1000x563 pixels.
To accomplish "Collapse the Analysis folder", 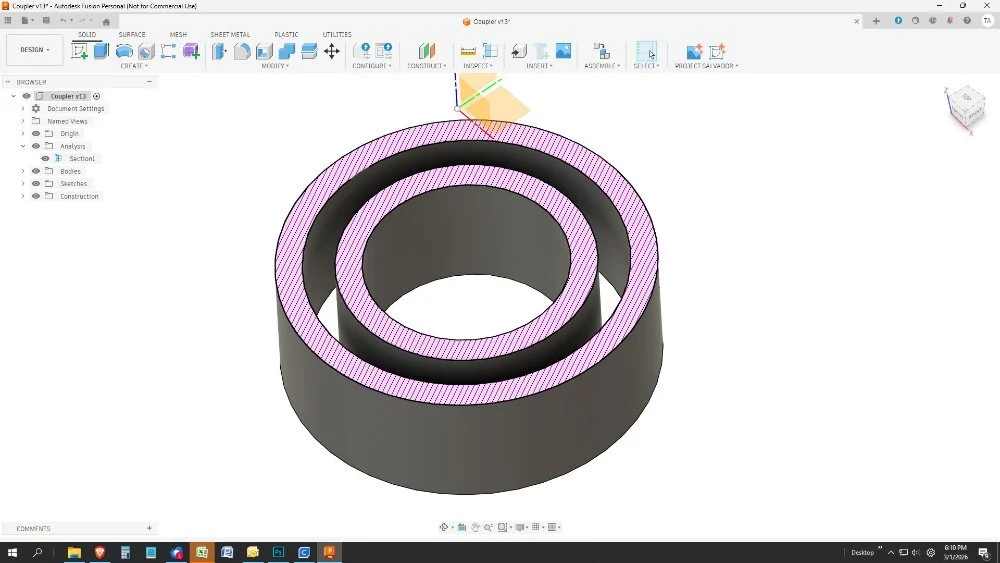I will [23, 146].
